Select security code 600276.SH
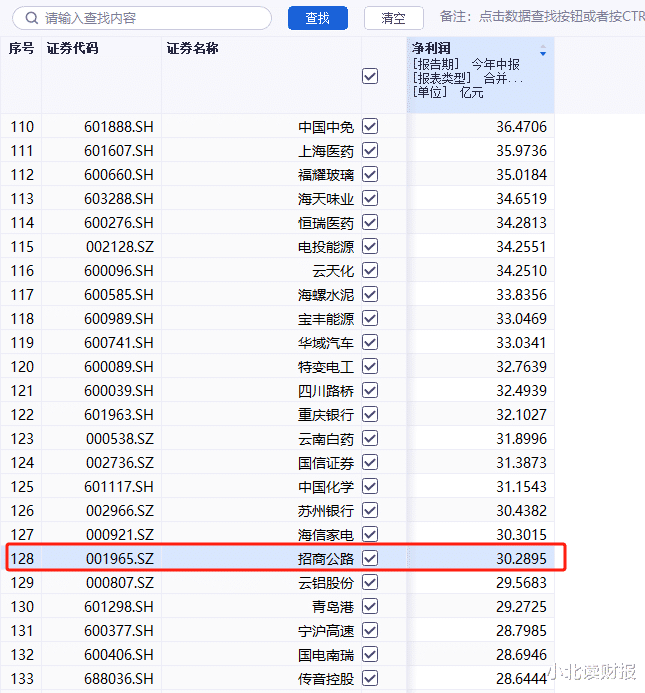 (119, 223)
